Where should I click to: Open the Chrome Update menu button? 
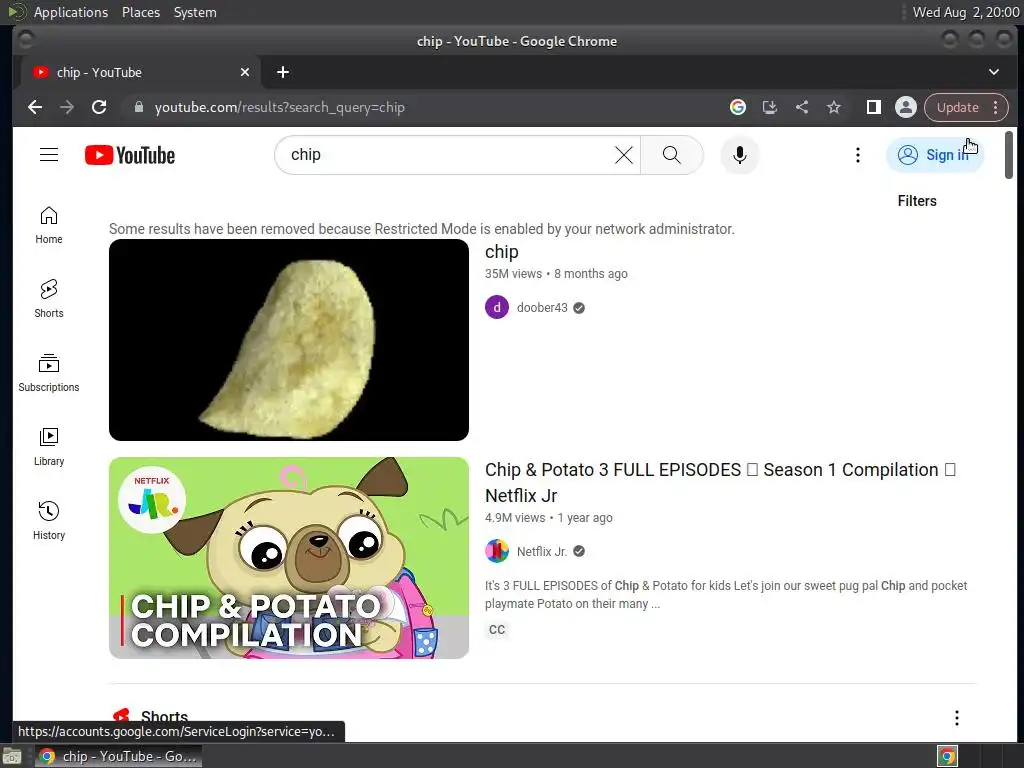click(x=967, y=107)
